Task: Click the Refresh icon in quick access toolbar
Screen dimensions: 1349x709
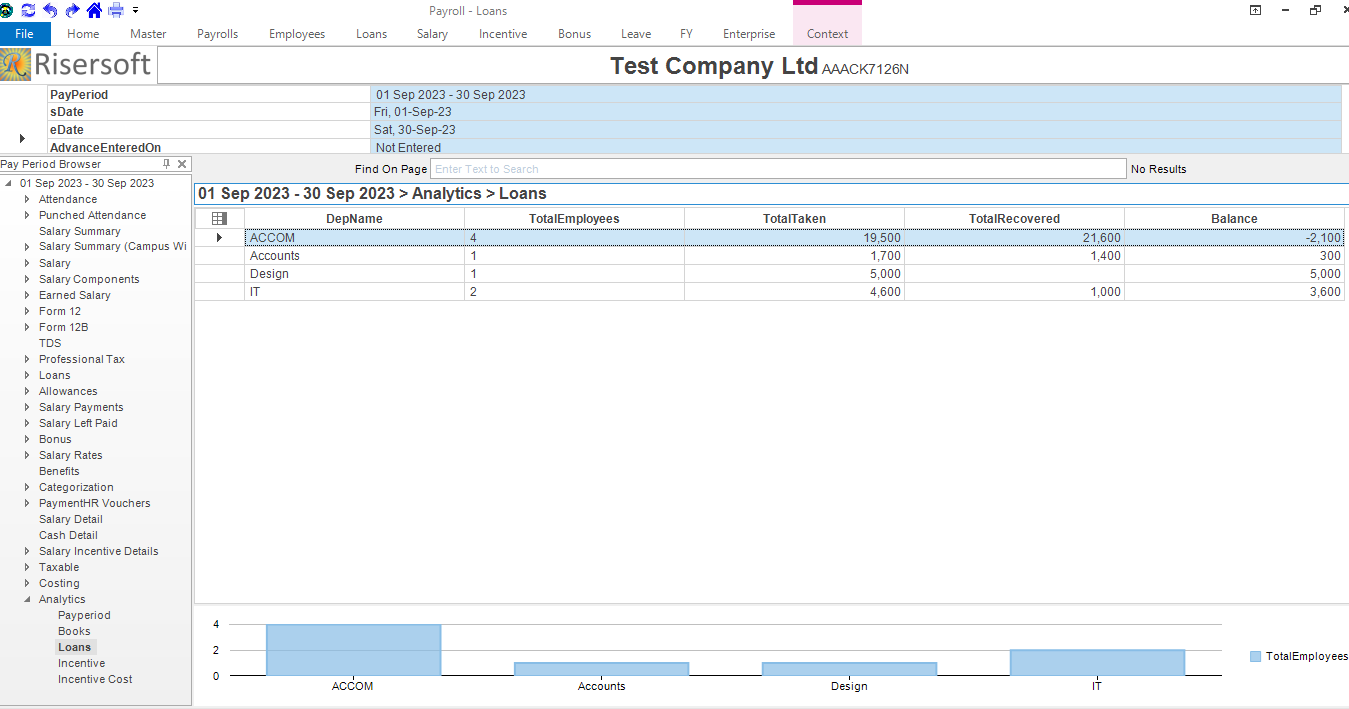Action: 28,10
